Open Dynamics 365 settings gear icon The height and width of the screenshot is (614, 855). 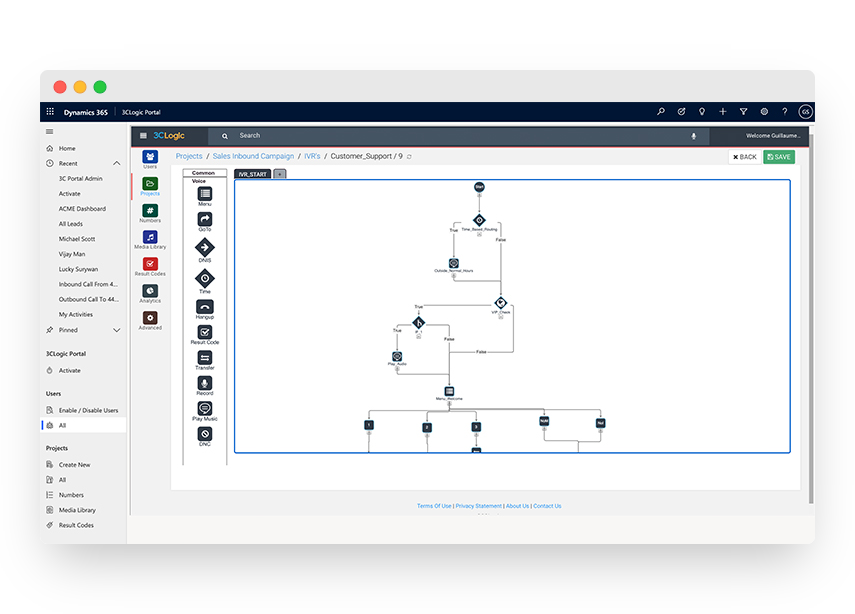pyautogui.click(x=764, y=112)
